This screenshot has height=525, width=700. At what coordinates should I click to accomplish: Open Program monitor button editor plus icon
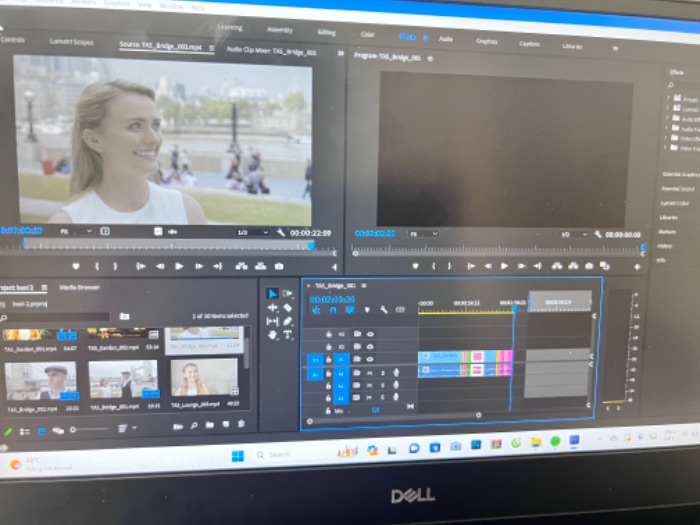[x=637, y=267]
